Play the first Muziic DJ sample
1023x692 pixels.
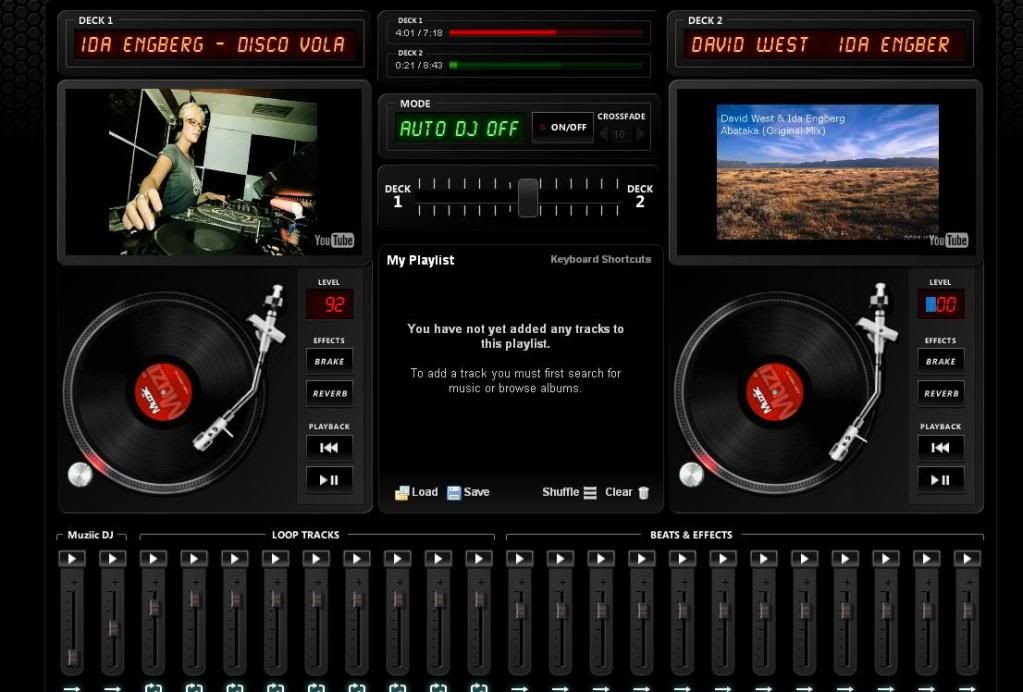coord(71,559)
